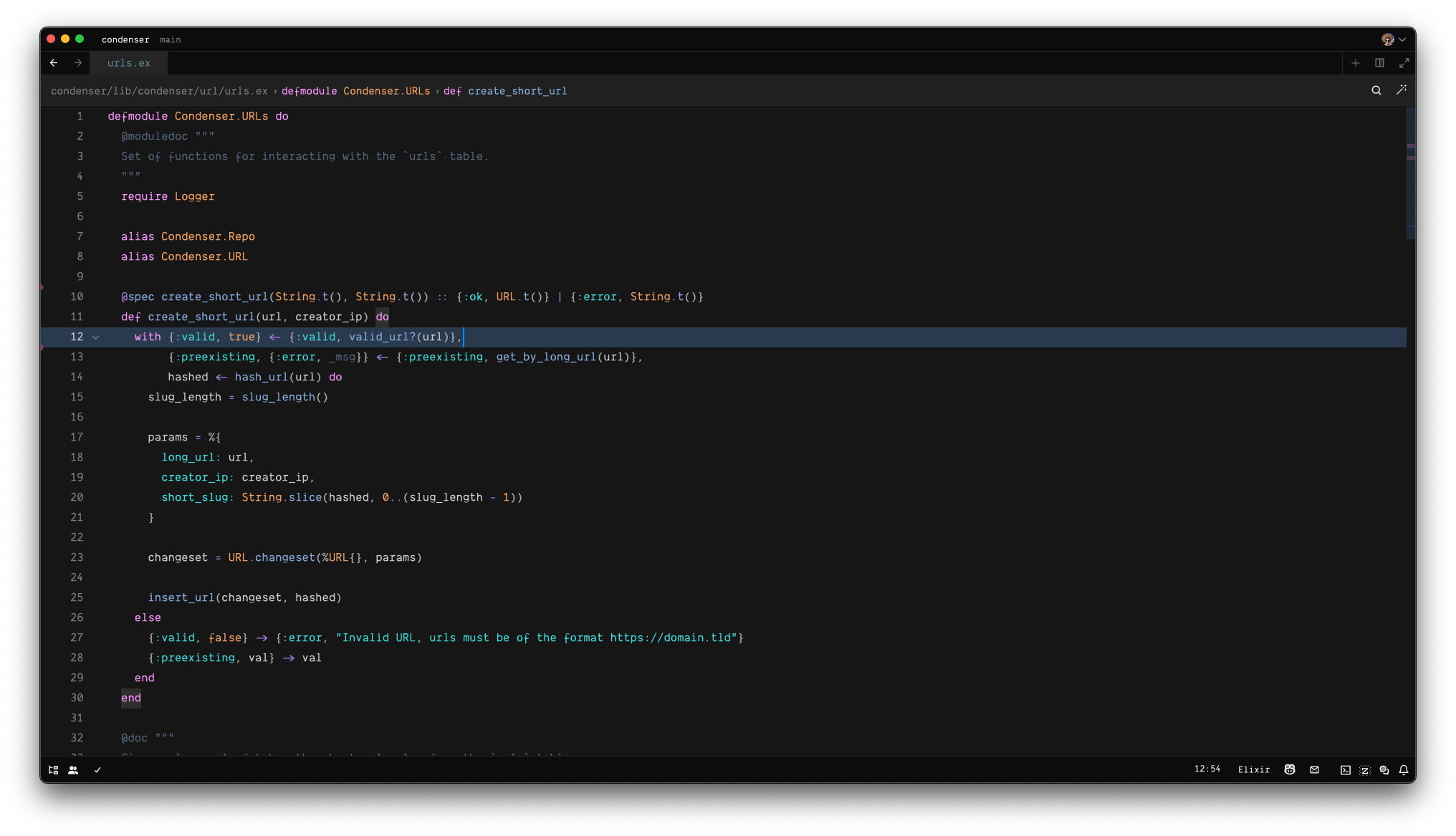The height and width of the screenshot is (836, 1456).
Task: Search in the current buffer
Action: tap(1376, 90)
